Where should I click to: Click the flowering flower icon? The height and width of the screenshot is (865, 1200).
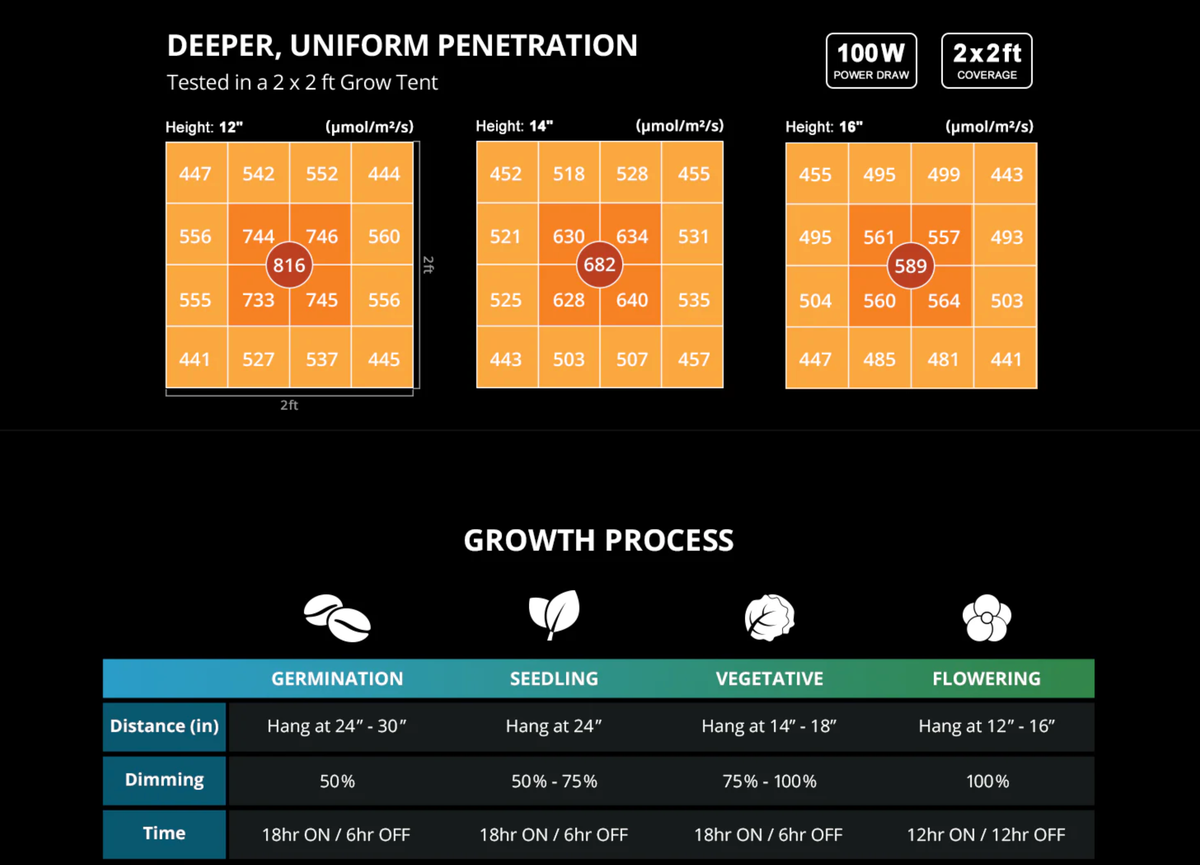click(986, 616)
